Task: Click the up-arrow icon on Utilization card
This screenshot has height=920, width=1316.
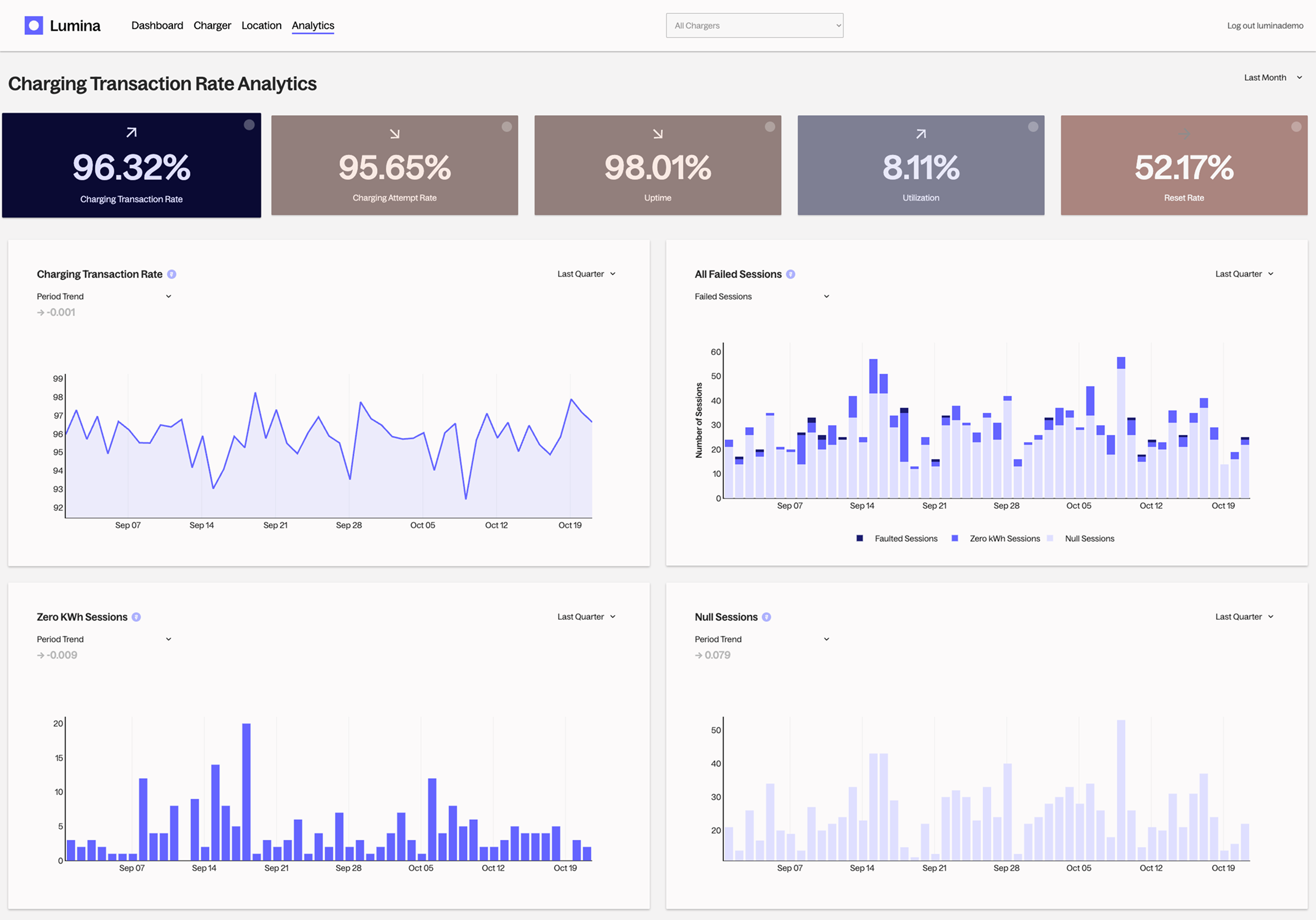Action: coord(921,134)
